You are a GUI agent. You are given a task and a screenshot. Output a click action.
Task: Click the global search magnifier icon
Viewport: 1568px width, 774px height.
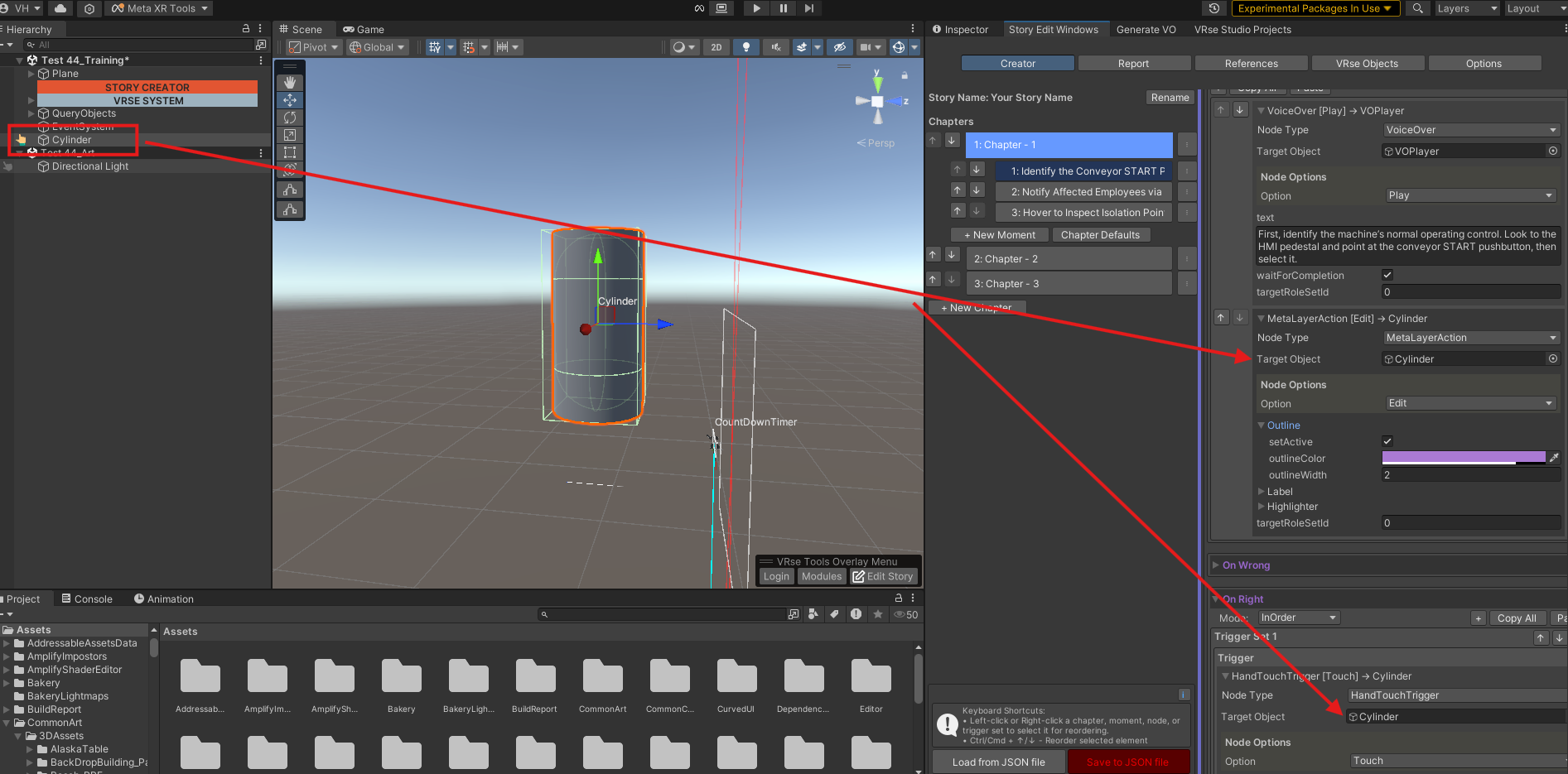(x=1418, y=8)
